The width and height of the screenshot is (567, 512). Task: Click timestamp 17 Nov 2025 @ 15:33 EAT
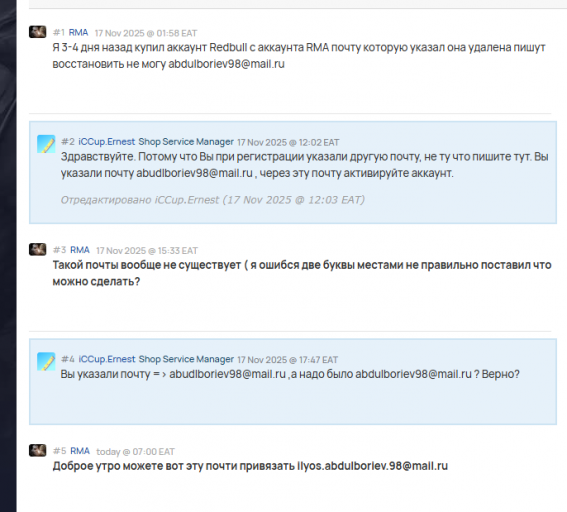(147, 251)
